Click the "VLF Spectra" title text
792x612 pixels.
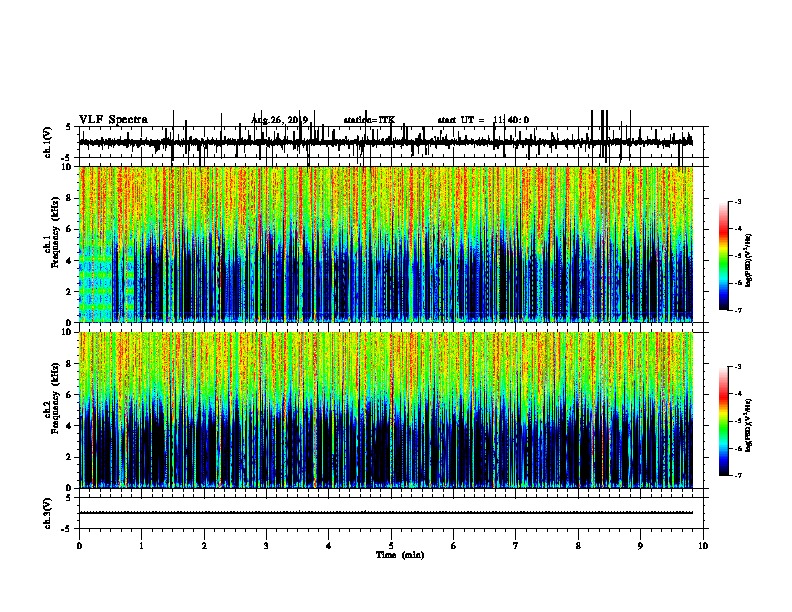(113, 120)
